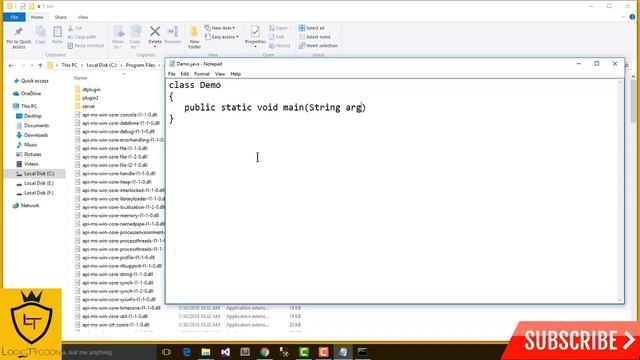Open Command Prompt from taskbar
Image resolution: width=640 pixels, height=360 pixels.
pyautogui.click(x=362, y=351)
